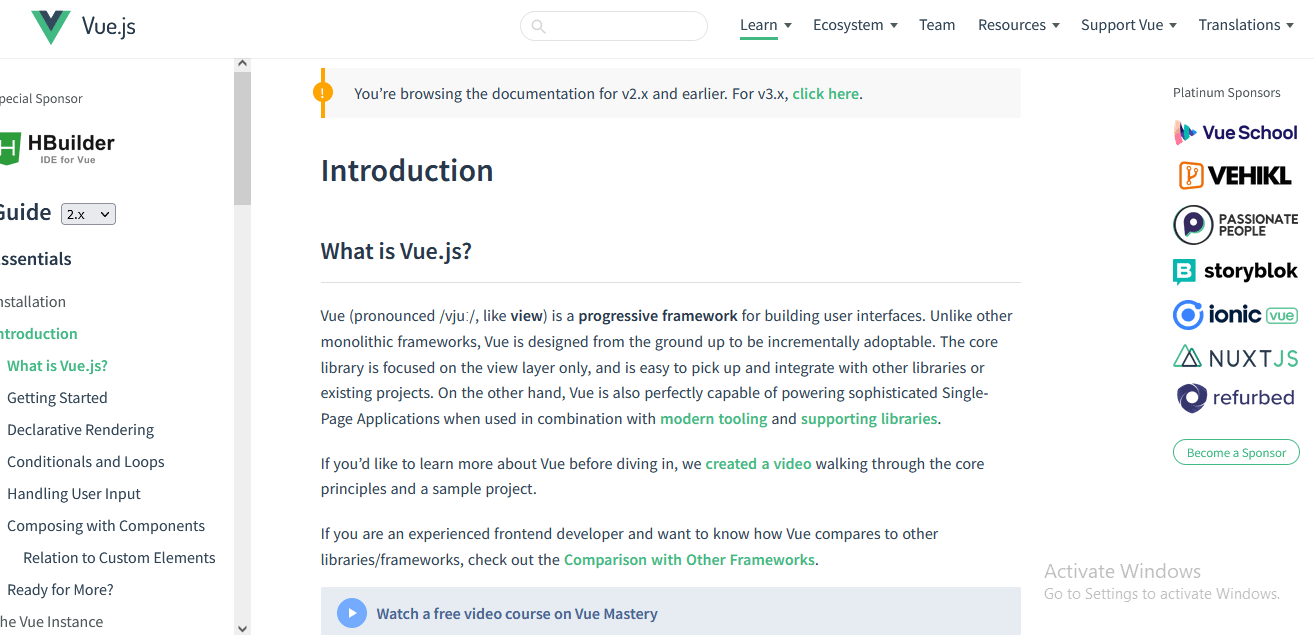The width and height of the screenshot is (1314, 635).
Task: Visit the VEHIKL sponsor logo
Action: pos(1235,176)
